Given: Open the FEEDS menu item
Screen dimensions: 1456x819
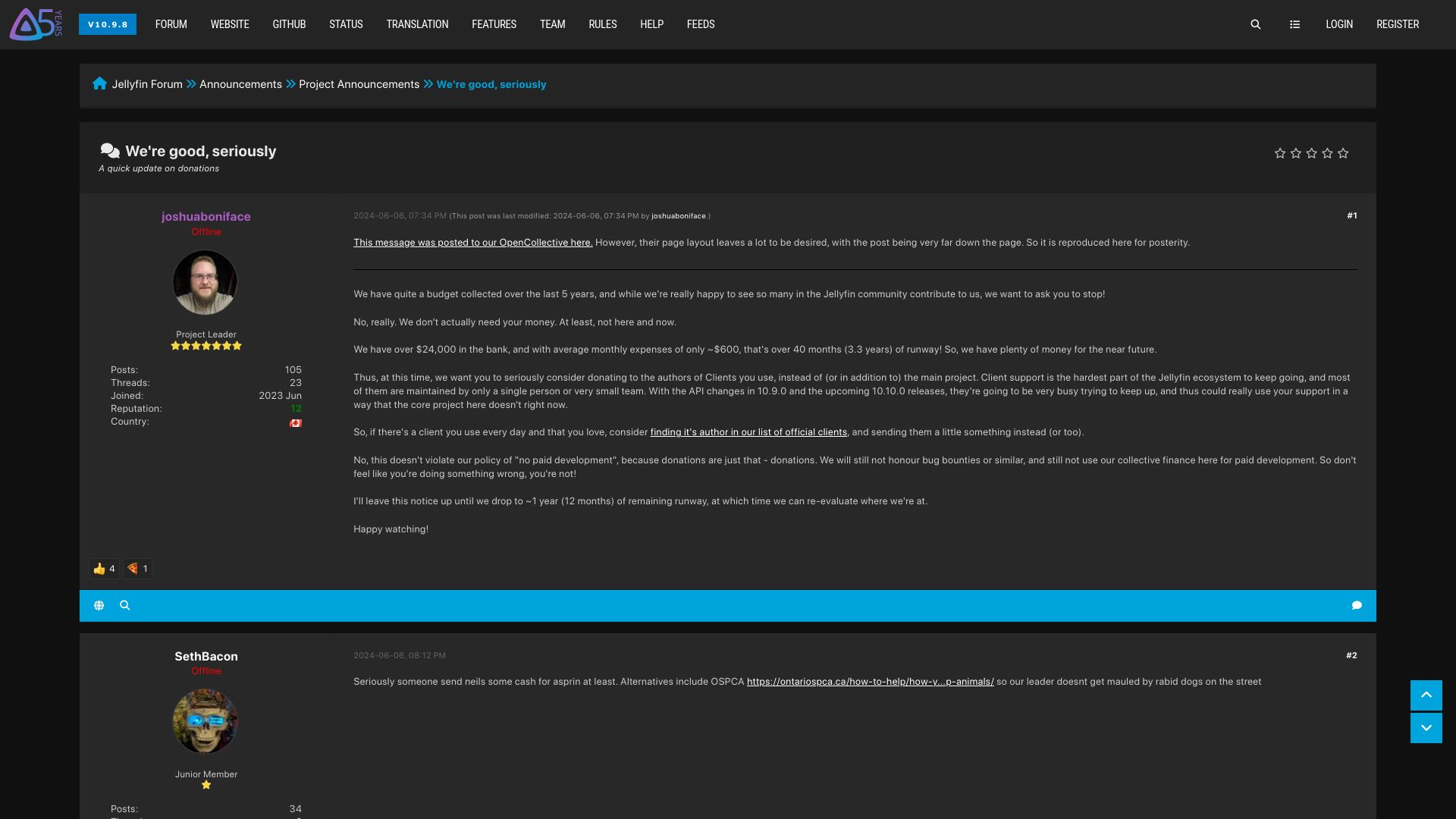Looking at the screenshot, I should click(x=701, y=24).
